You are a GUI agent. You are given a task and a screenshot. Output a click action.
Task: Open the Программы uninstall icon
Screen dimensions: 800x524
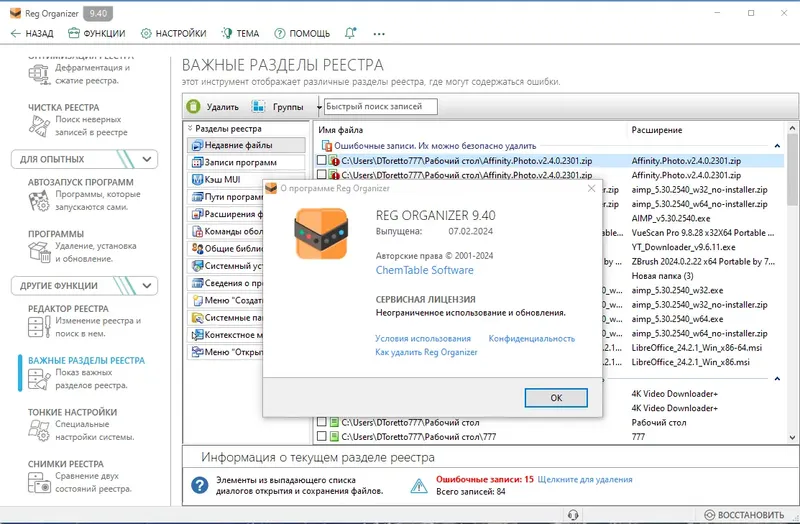pyautogui.click(x=39, y=252)
